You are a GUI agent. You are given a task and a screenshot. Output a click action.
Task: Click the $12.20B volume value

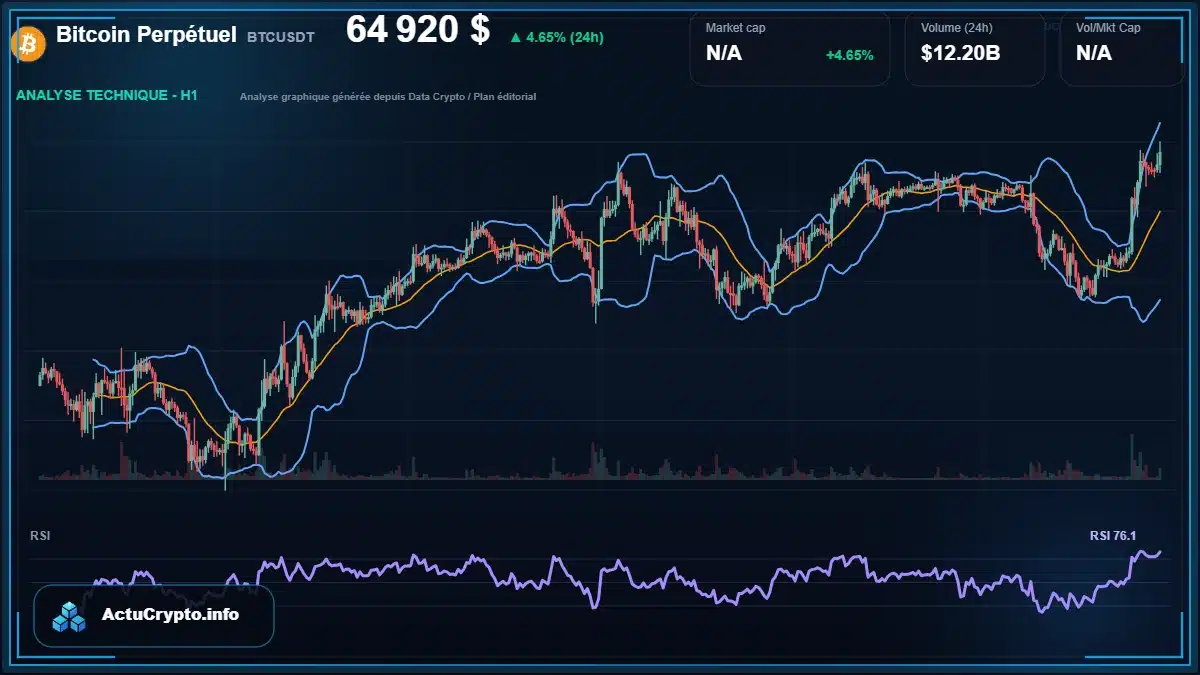(x=960, y=53)
